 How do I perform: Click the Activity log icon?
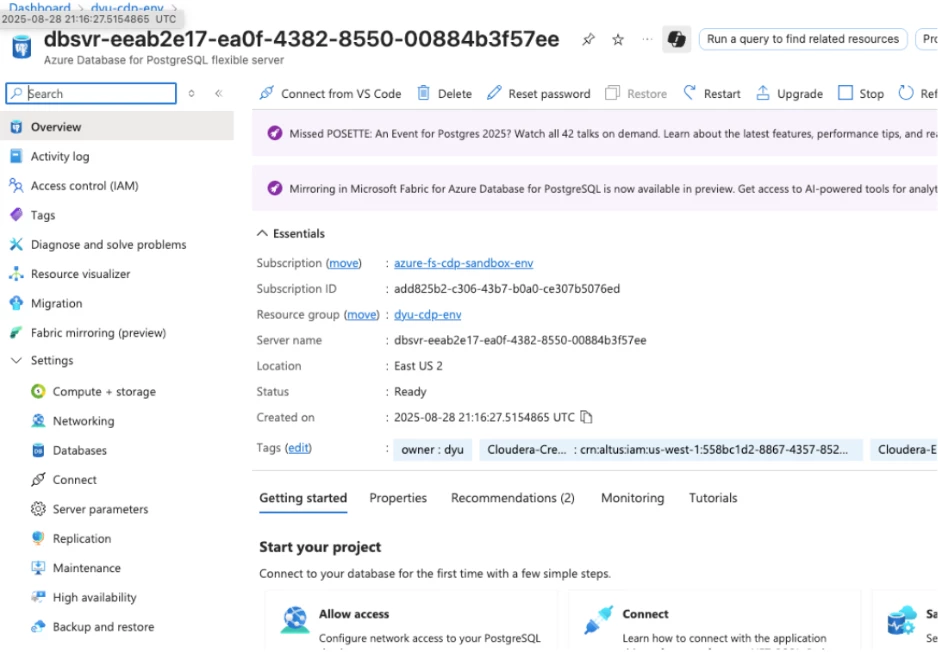(x=16, y=156)
